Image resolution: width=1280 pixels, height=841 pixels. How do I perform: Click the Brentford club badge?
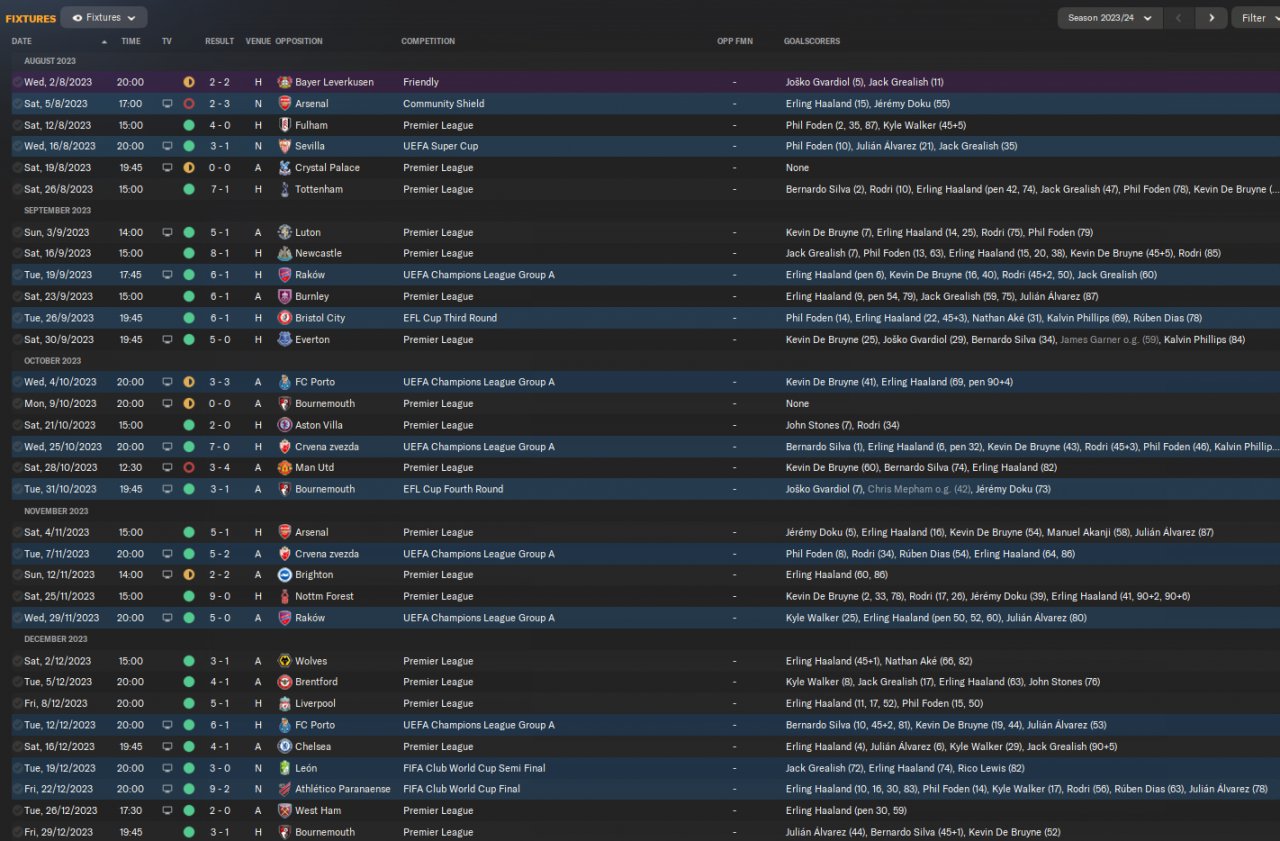coord(285,682)
